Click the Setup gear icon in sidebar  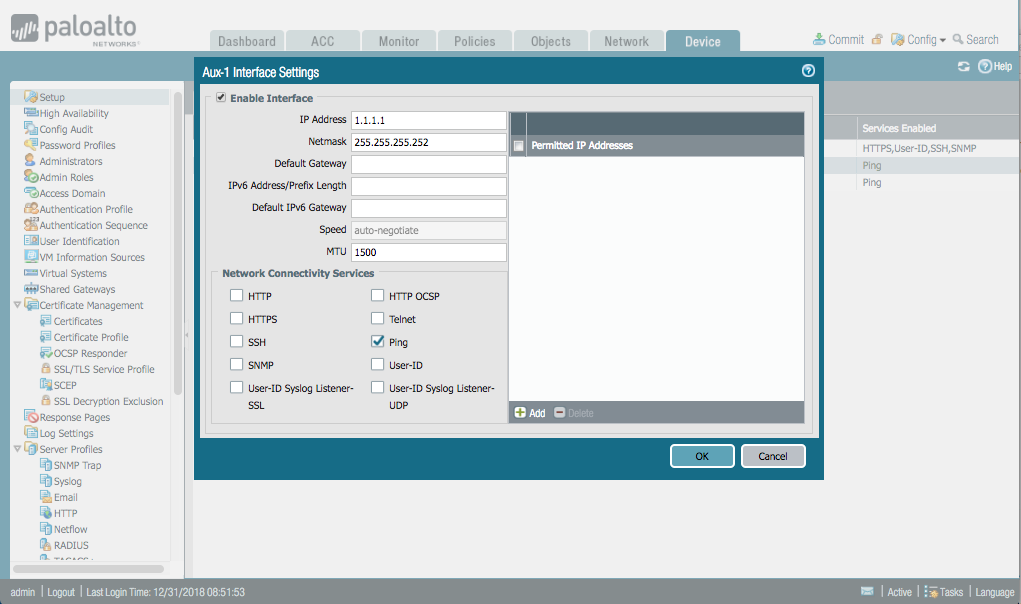tap(31, 96)
